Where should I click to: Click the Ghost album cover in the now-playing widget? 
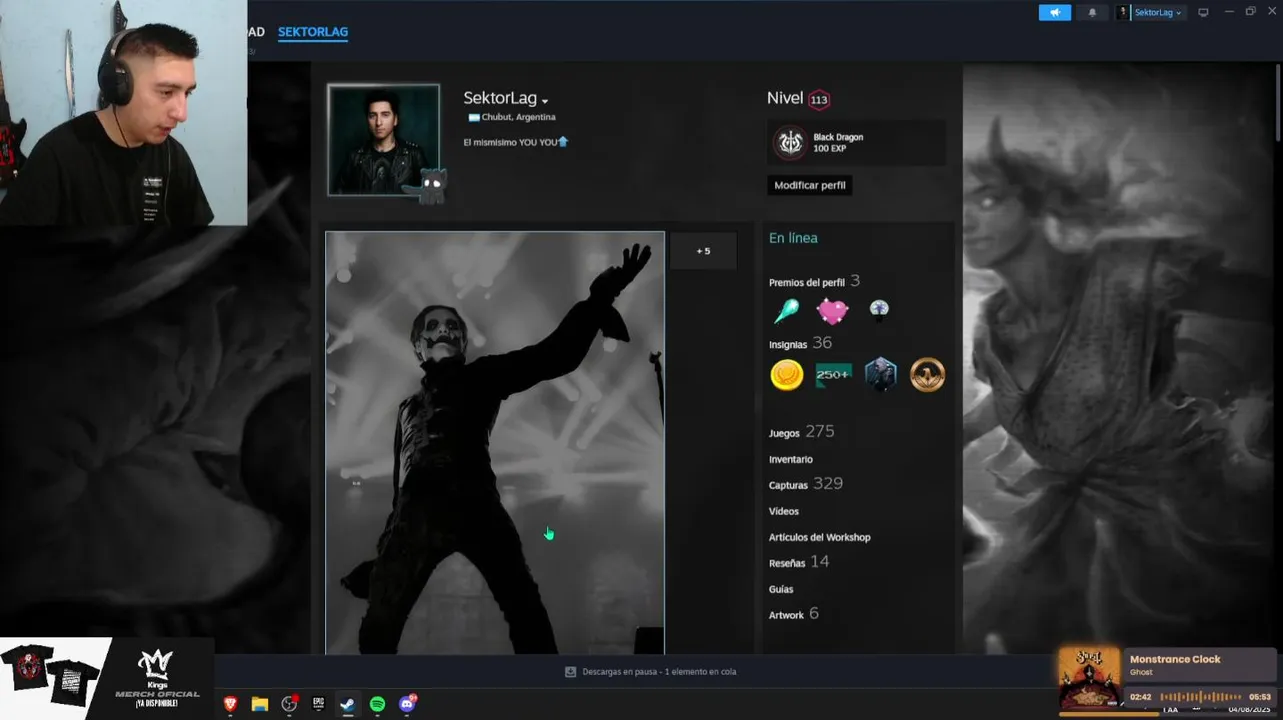pos(1090,680)
